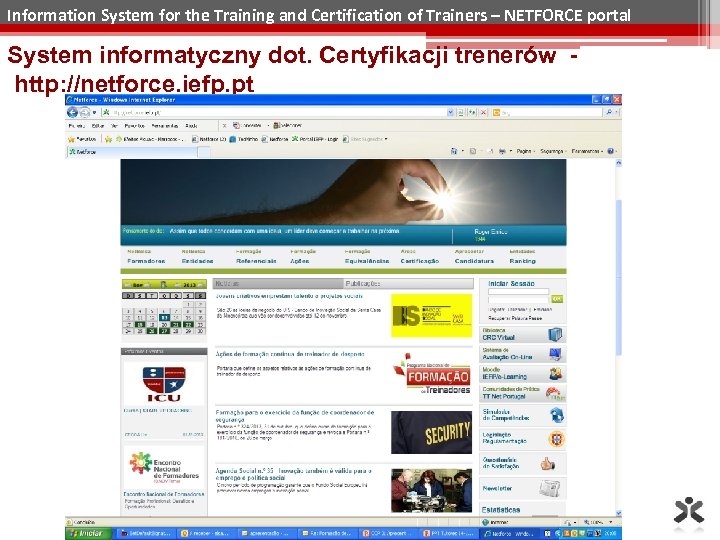
Task: Click the browser Back arrow button
Action: (72, 112)
